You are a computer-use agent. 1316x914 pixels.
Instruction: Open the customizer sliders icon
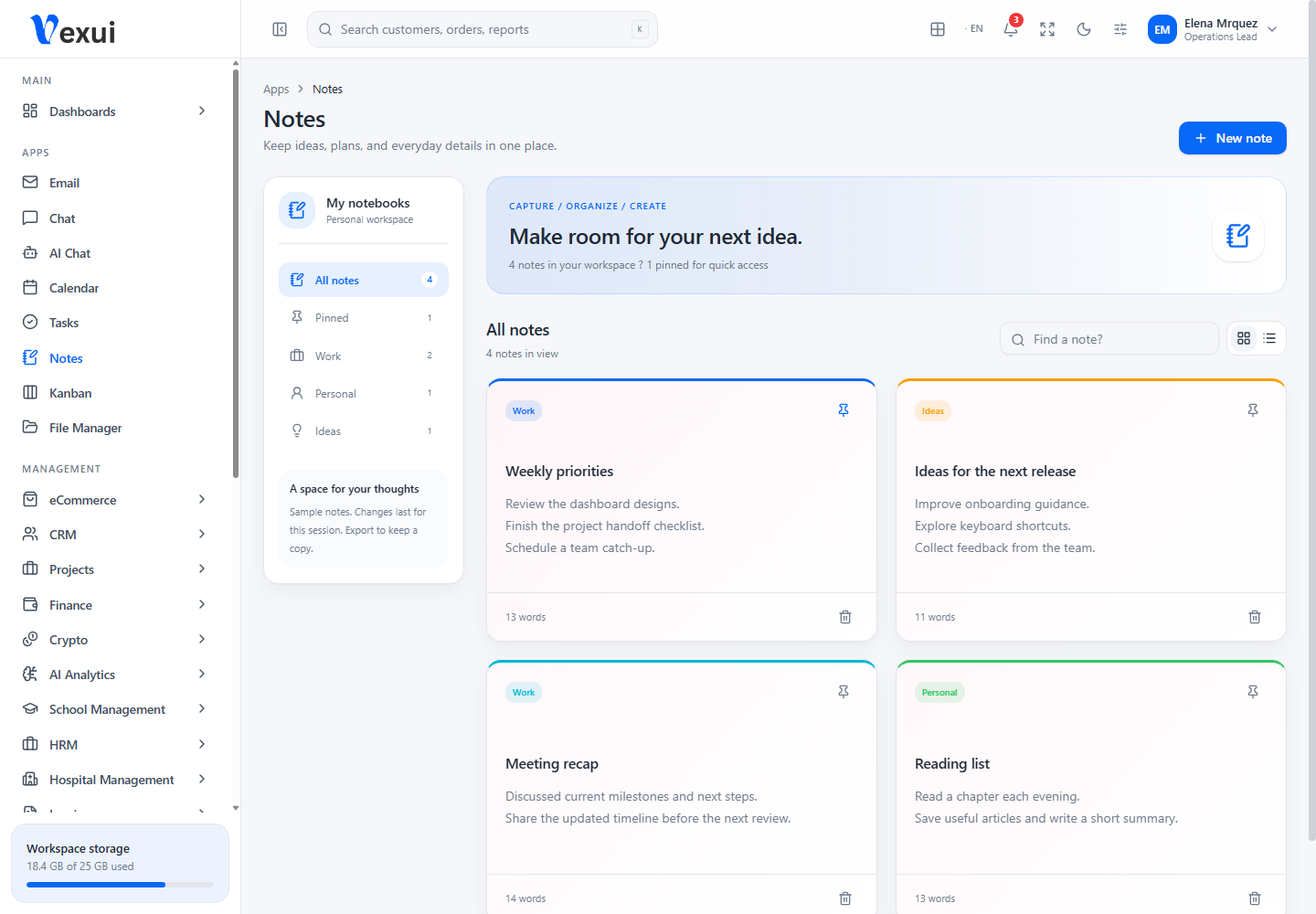point(1120,29)
